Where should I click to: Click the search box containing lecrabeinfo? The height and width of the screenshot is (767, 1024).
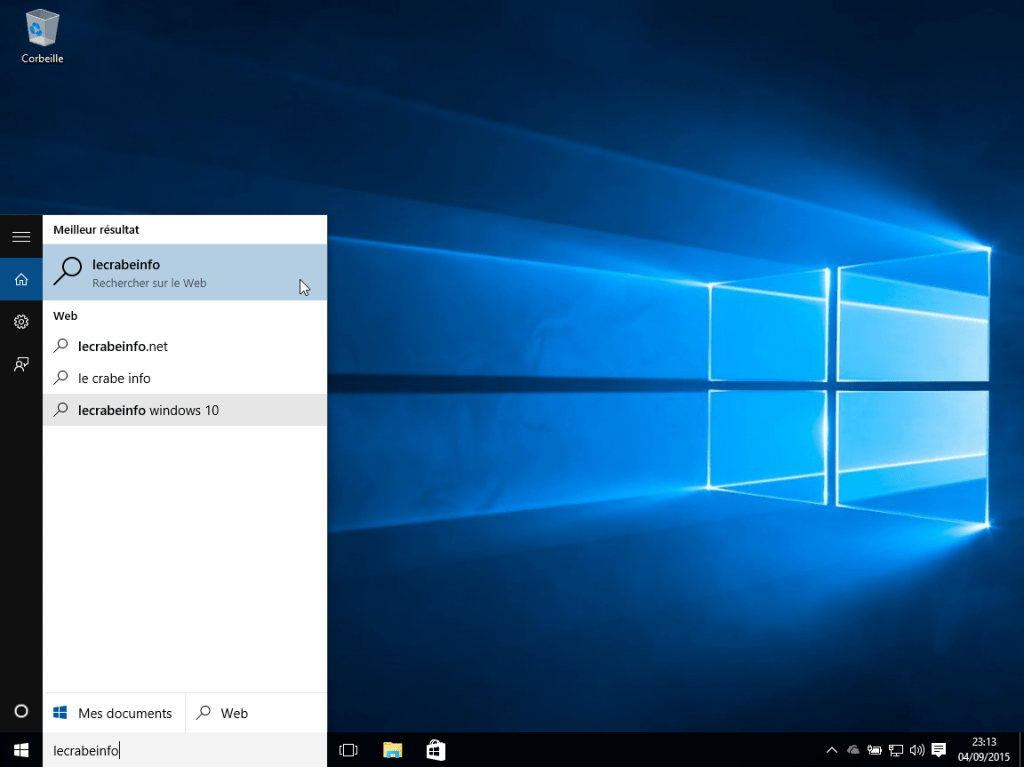(185, 750)
